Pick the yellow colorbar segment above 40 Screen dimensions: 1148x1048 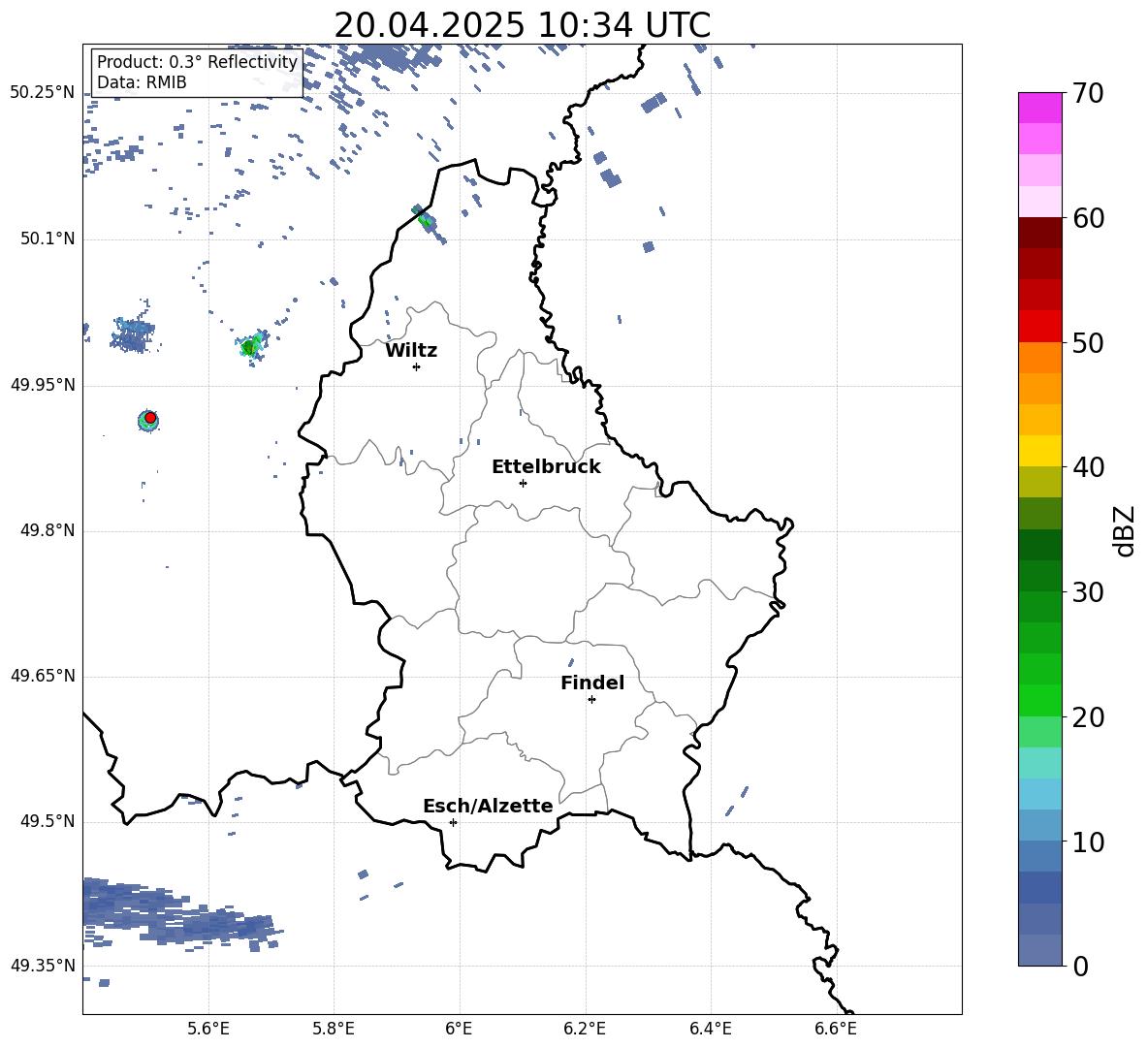tap(1039, 451)
